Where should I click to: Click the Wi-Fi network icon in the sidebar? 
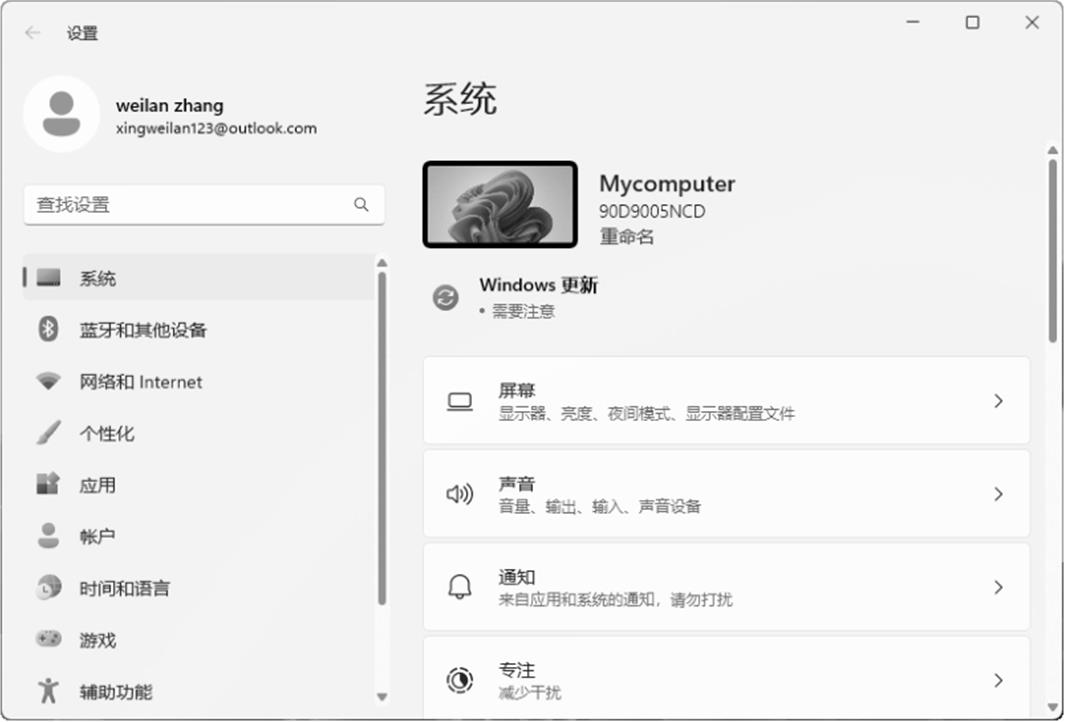point(48,381)
